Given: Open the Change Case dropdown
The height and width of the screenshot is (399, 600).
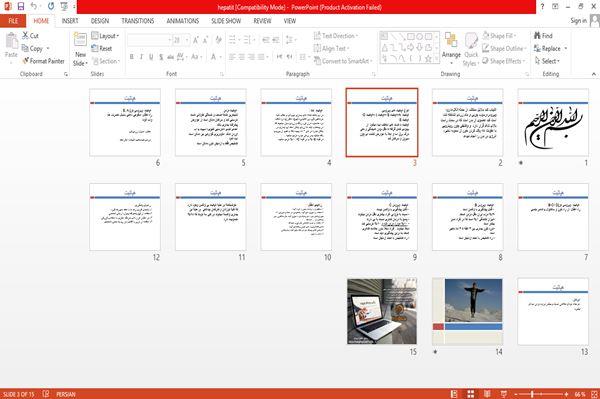Looking at the screenshot, I should point(196,57).
